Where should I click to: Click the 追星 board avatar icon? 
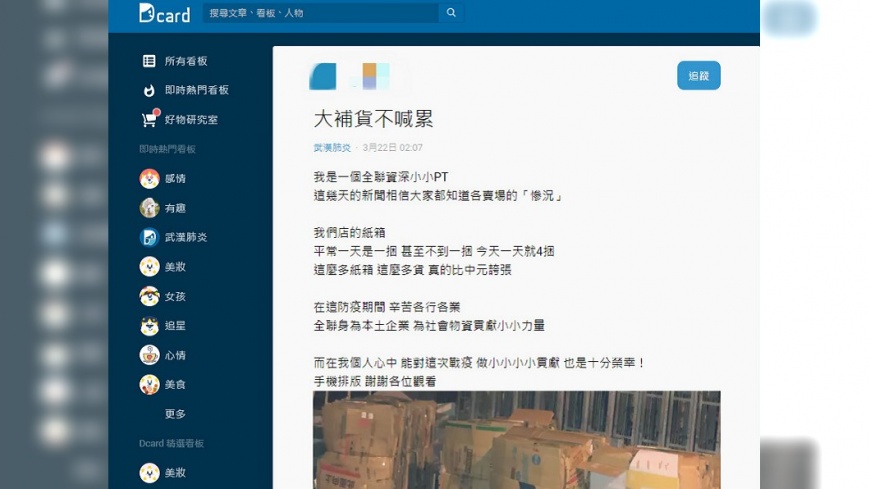(149, 326)
